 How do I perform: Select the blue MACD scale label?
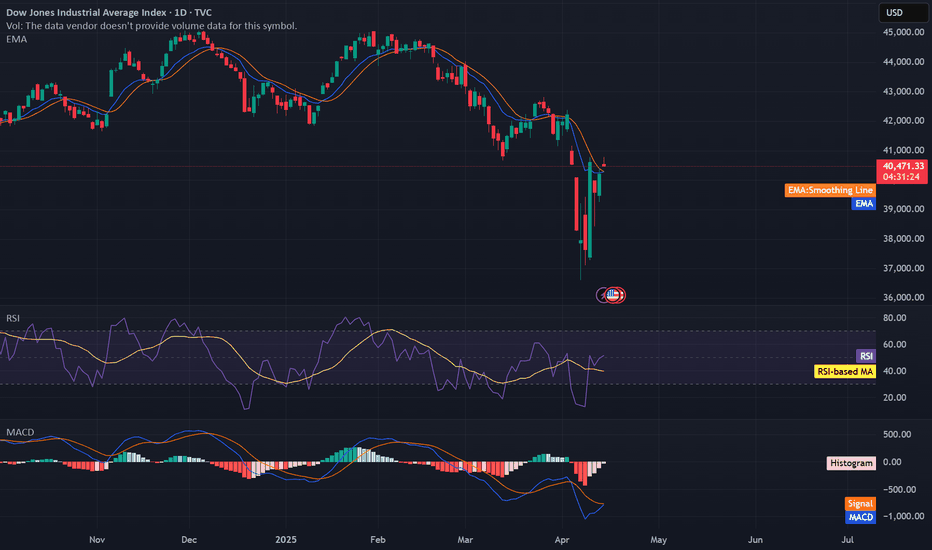pos(860,517)
